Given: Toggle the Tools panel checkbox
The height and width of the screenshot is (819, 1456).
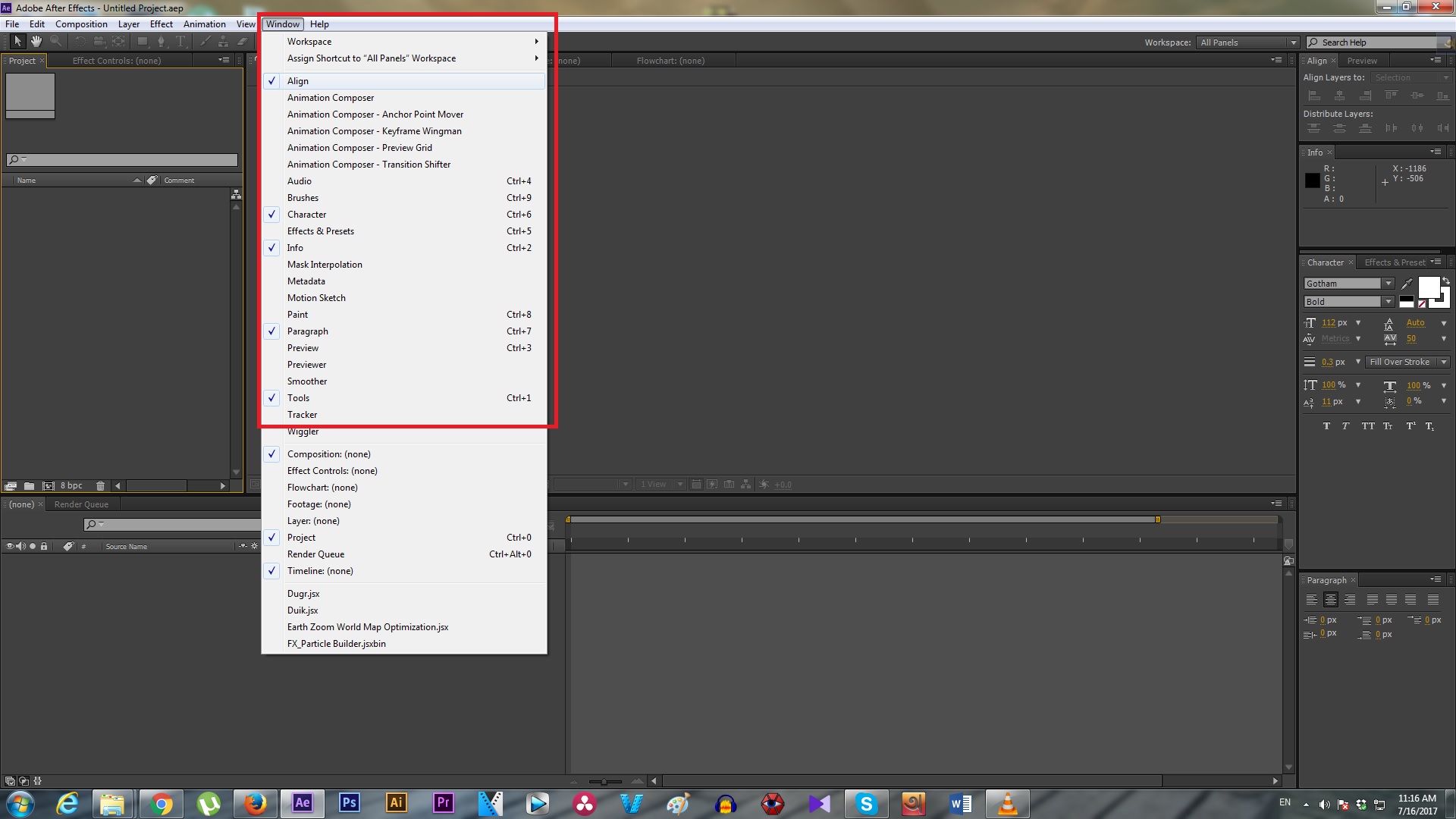Looking at the screenshot, I should click(x=271, y=397).
